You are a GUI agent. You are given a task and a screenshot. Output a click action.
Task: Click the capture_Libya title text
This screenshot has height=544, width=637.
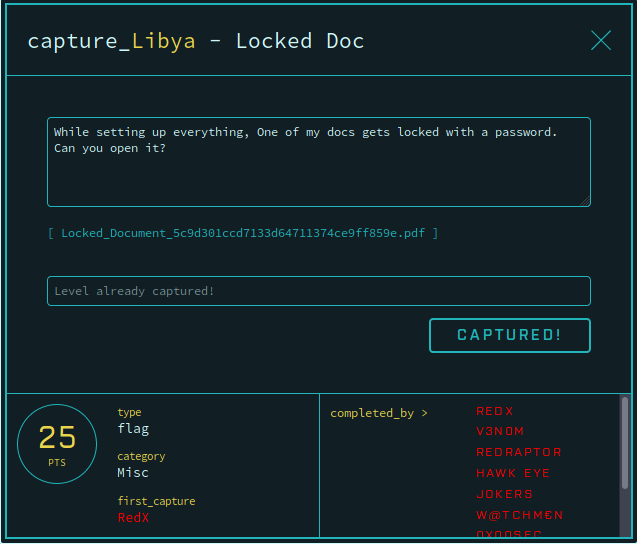click(111, 41)
